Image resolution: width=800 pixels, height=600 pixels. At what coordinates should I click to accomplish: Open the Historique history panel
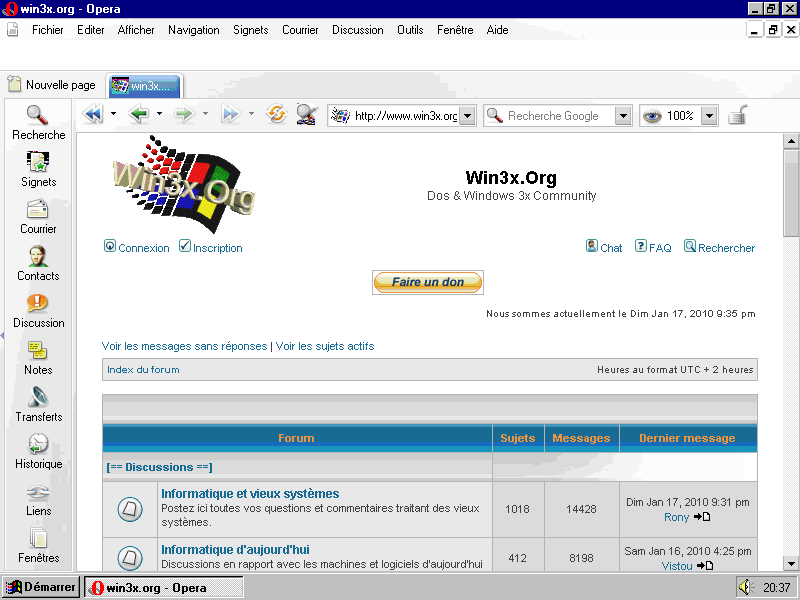pyautogui.click(x=38, y=451)
